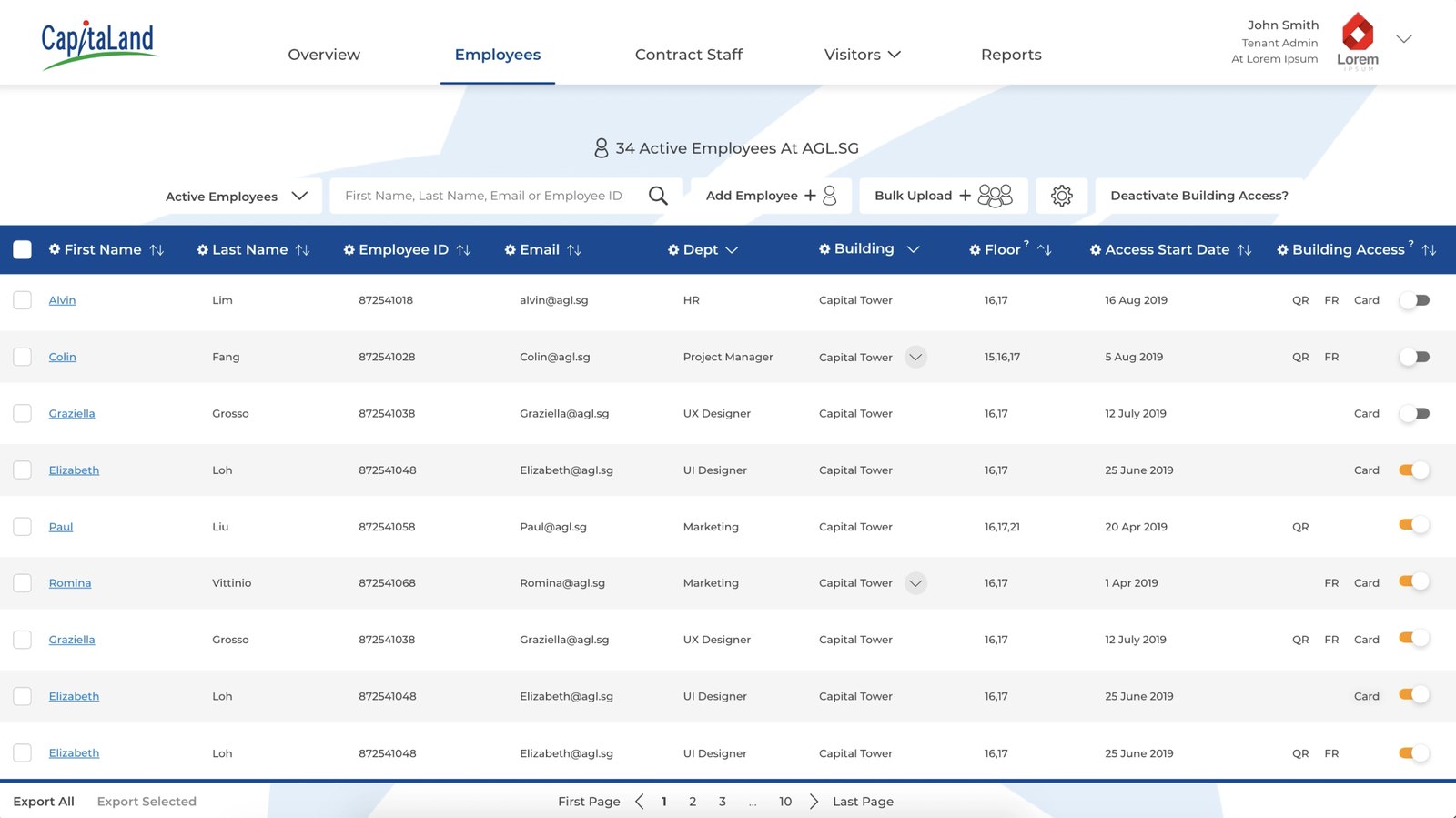1456x818 pixels.
Task: Open the user profile dropdown chevron
Action: (1404, 39)
